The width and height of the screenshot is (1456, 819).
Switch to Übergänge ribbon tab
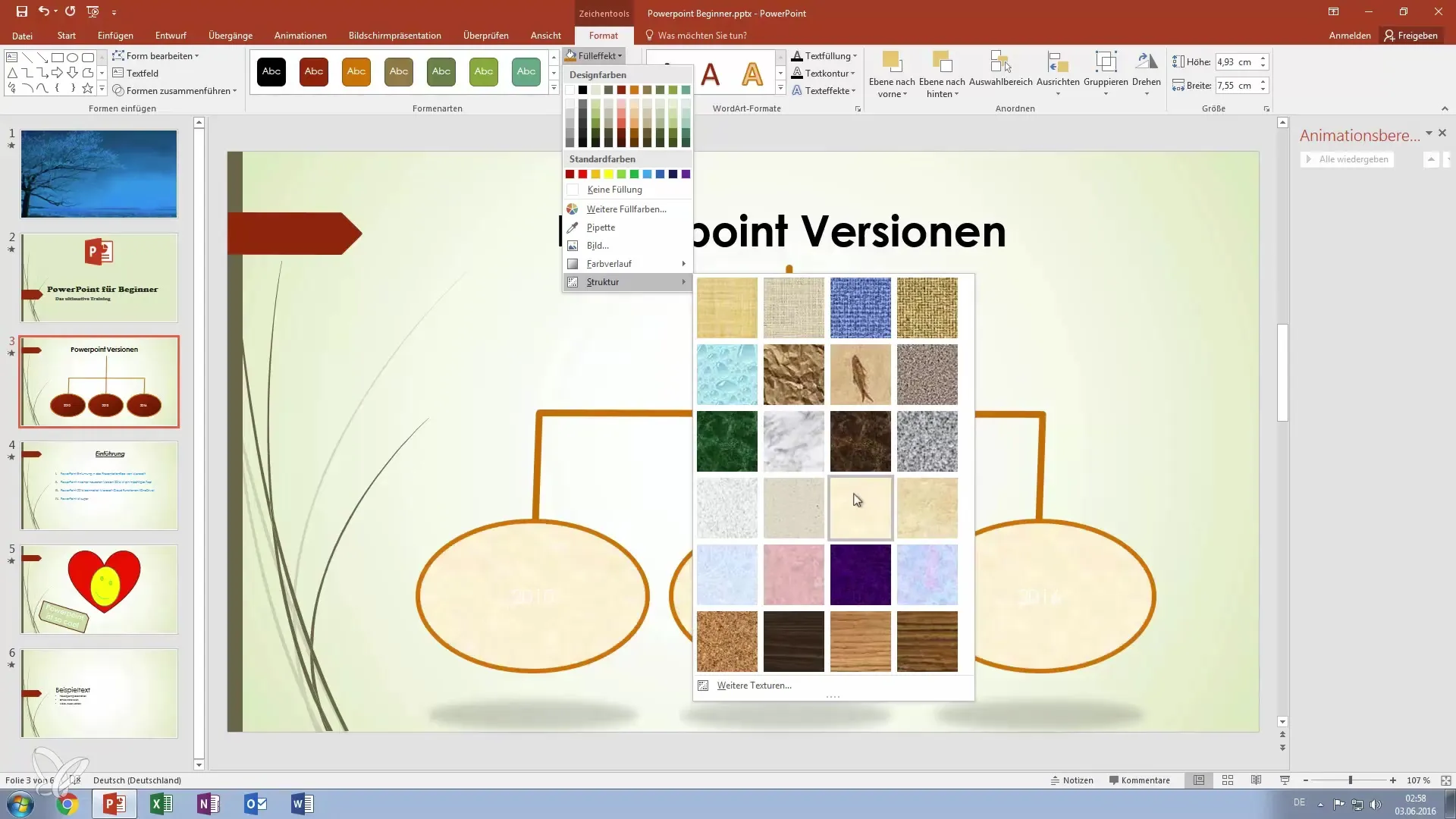coord(231,36)
